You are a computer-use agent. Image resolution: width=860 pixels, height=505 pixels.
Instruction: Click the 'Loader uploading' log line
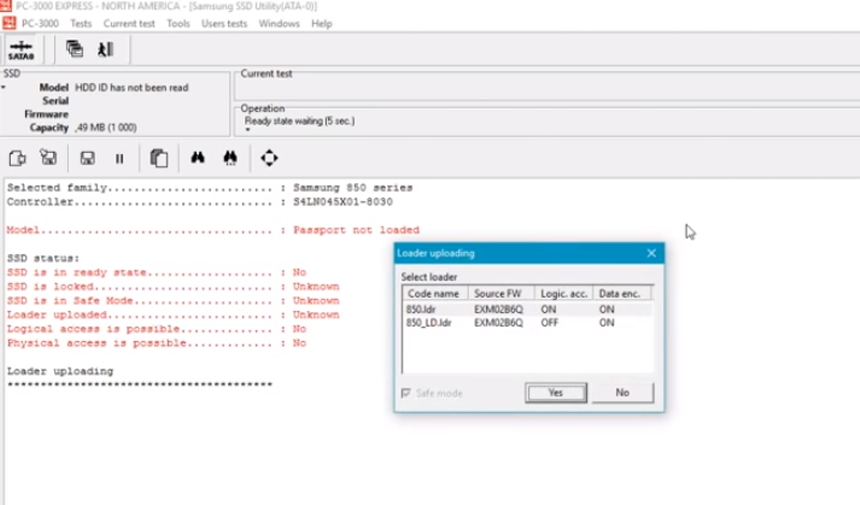60,371
